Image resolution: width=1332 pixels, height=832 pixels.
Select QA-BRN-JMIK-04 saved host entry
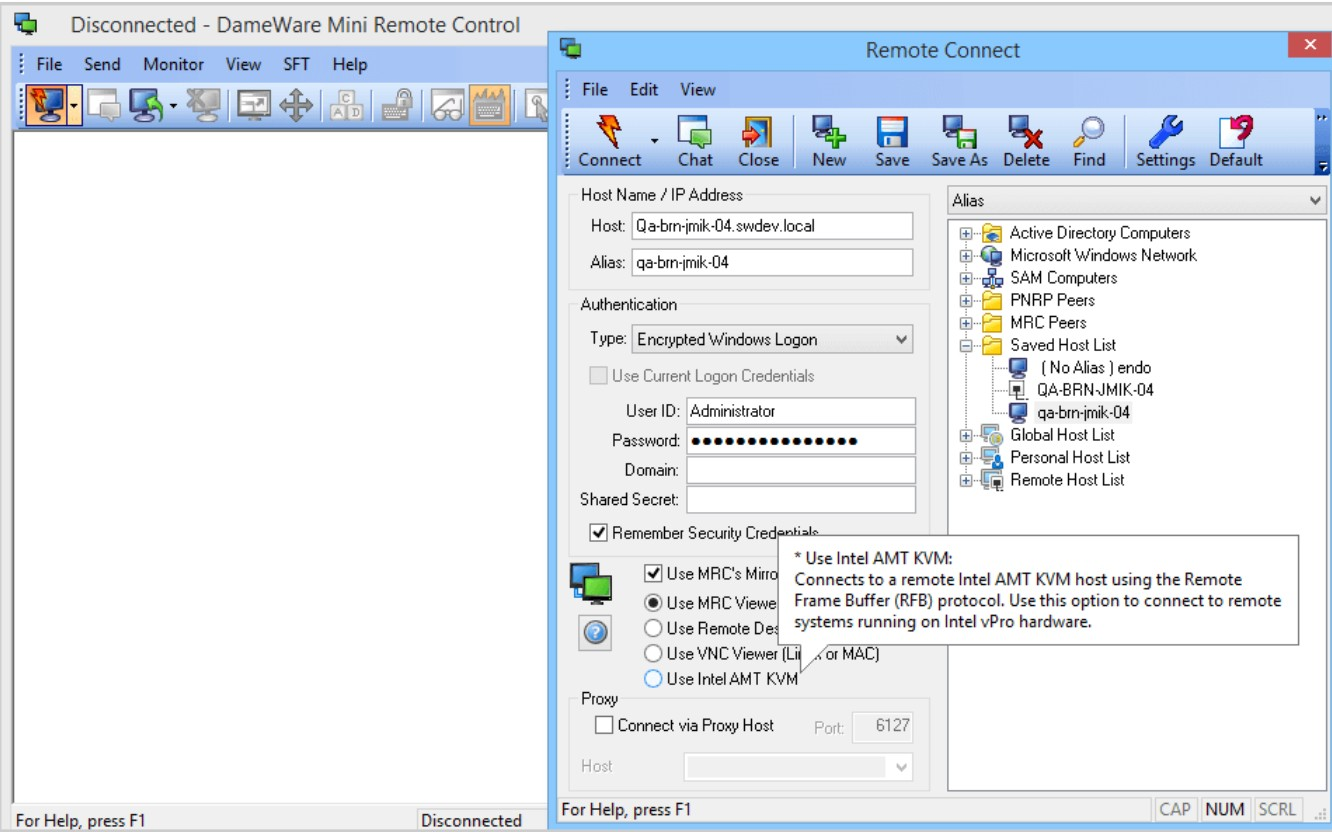pos(1095,390)
